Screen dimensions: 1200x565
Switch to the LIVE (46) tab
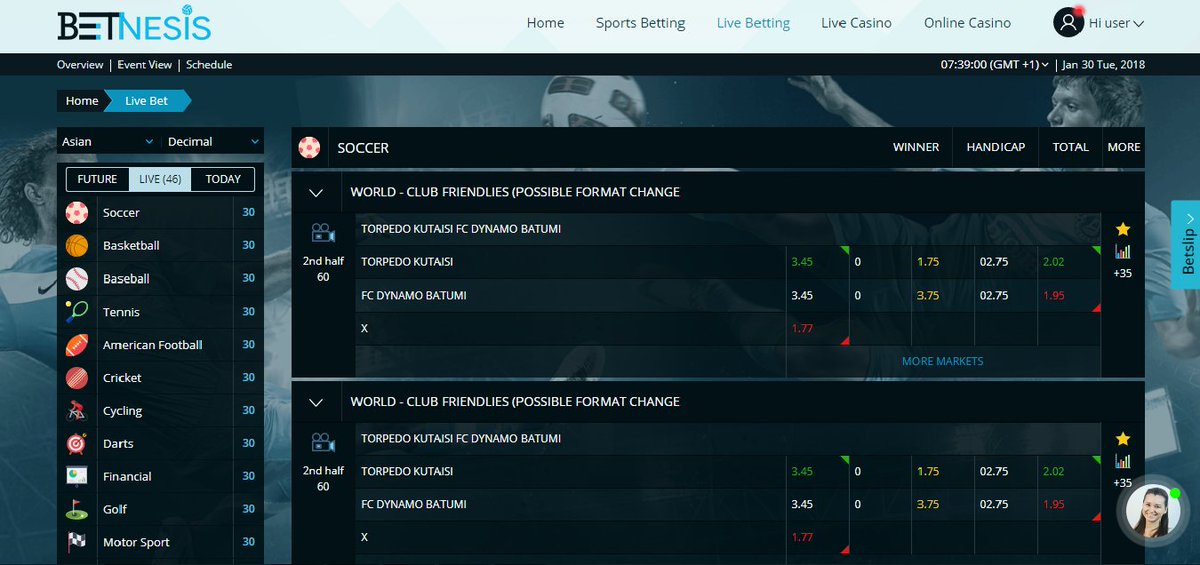(160, 179)
